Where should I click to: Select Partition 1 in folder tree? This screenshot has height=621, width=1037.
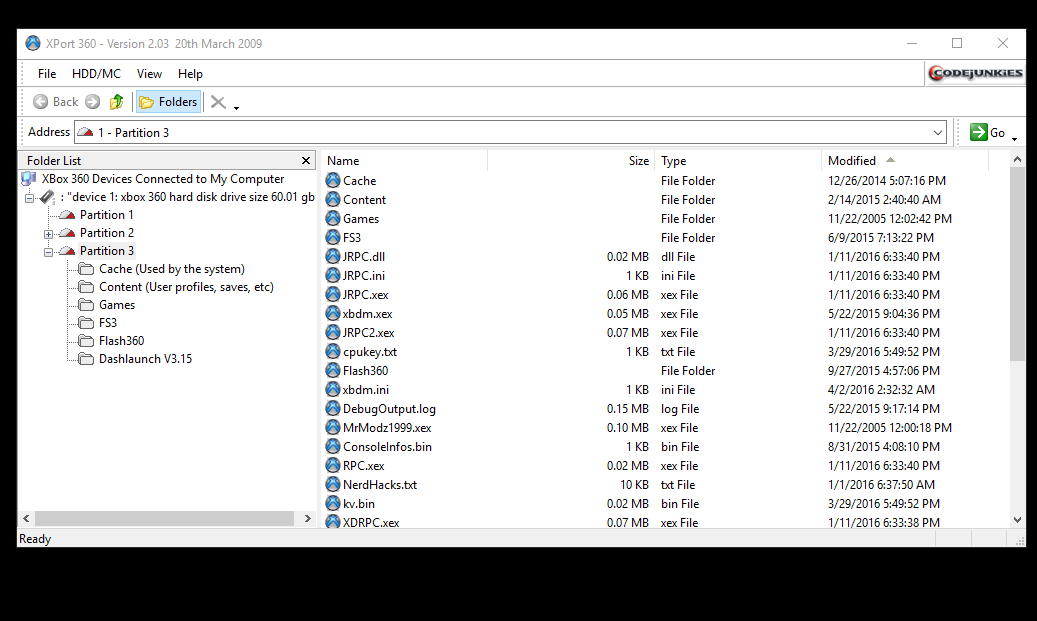106,215
